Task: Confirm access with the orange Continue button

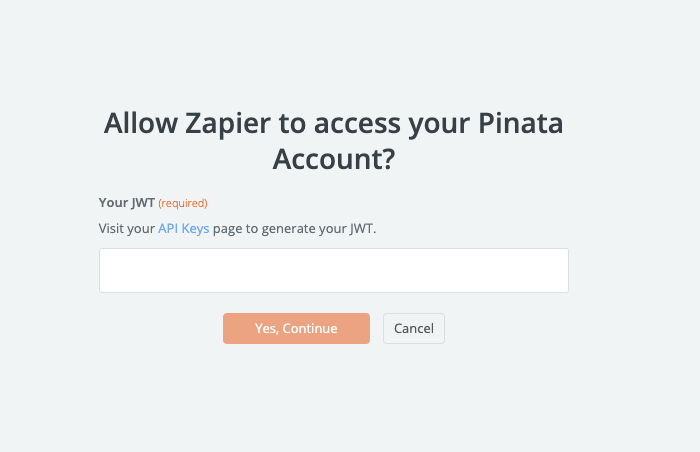Action: 296,329
